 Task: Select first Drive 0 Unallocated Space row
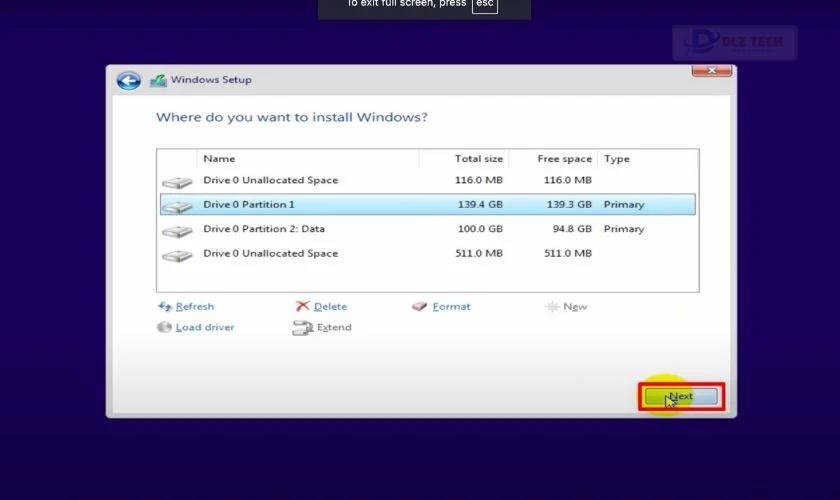(428, 181)
